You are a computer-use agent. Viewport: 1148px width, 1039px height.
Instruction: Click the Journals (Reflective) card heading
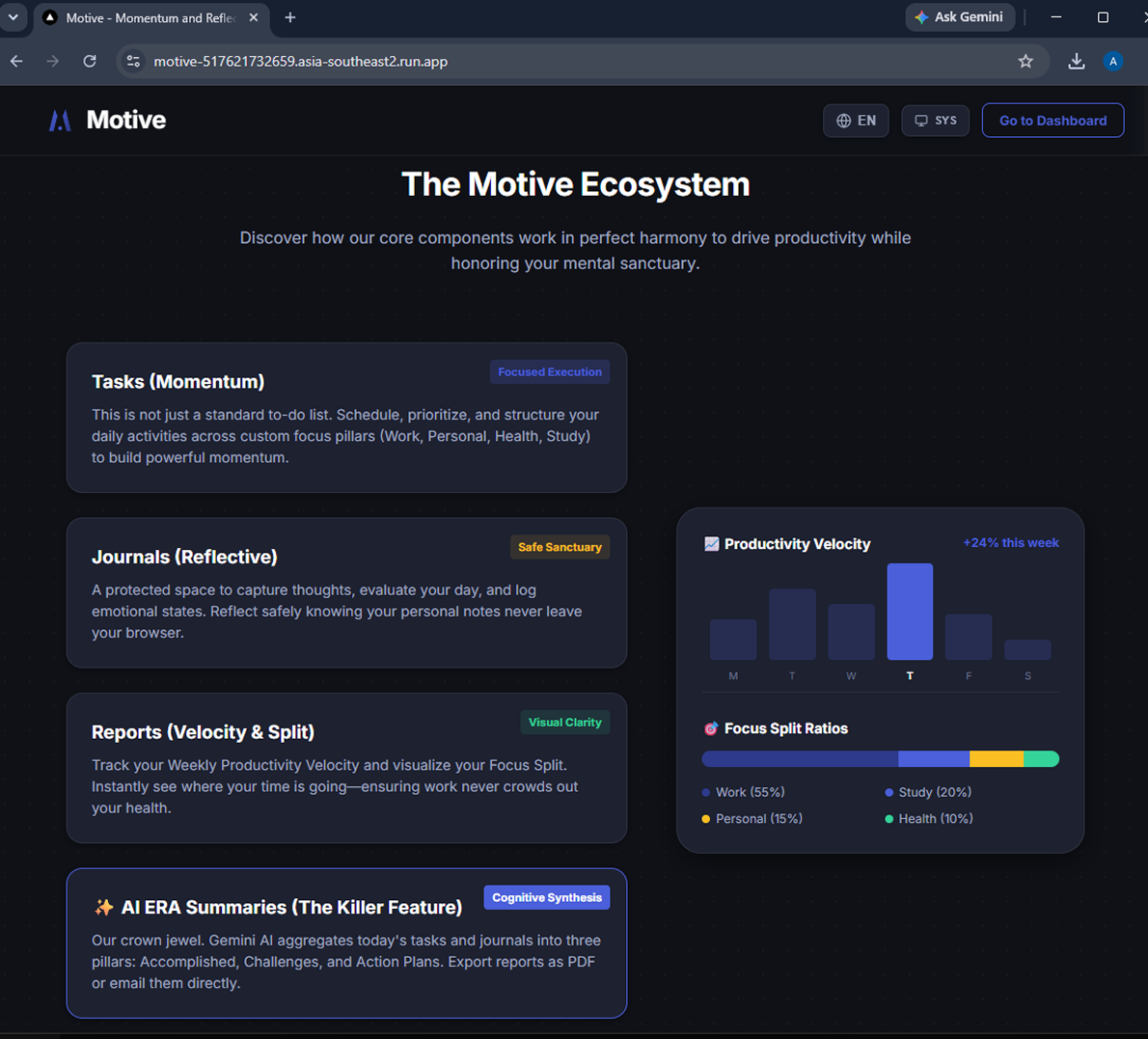[184, 557]
